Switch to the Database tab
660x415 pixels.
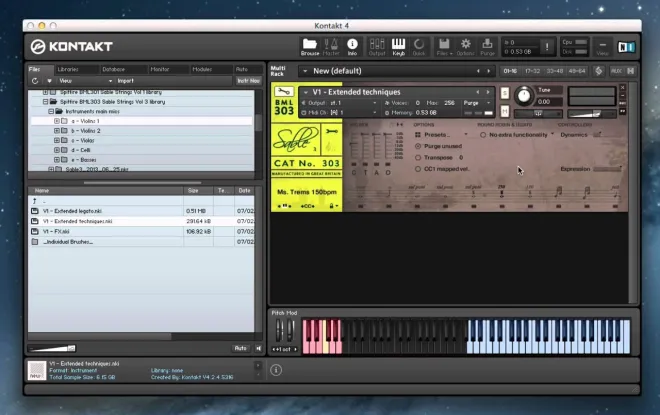(114, 69)
